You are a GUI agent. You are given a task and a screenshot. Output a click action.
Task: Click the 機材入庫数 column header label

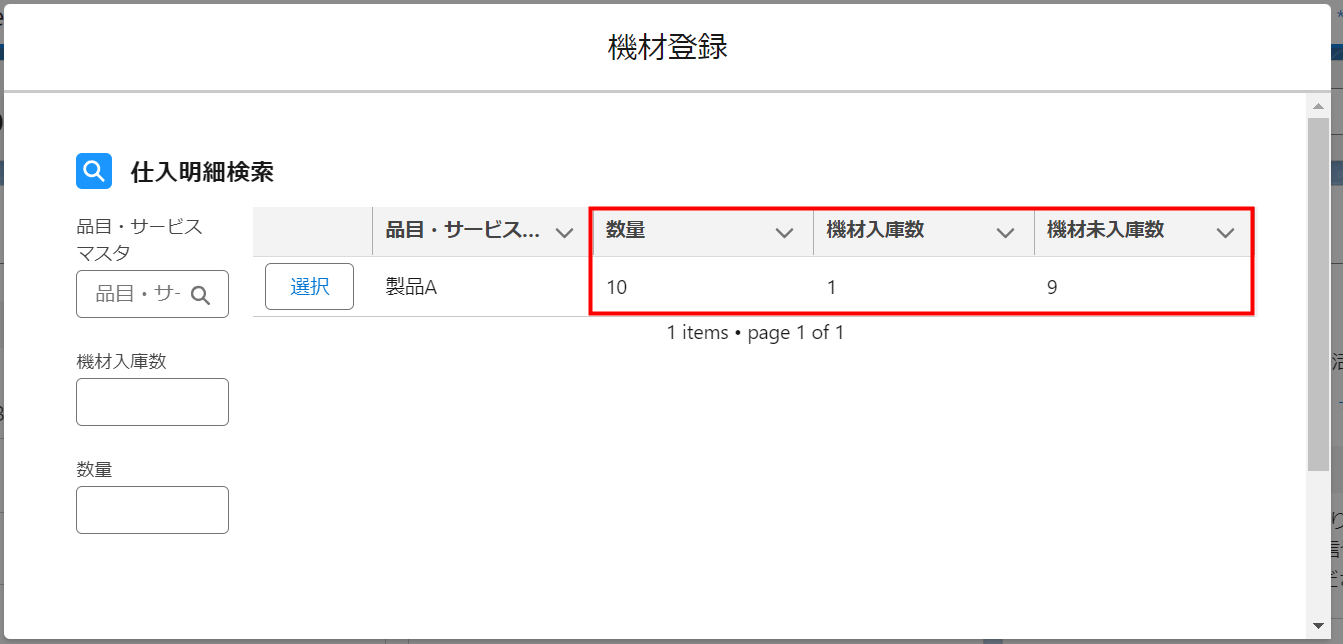pyautogui.click(x=875, y=230)
